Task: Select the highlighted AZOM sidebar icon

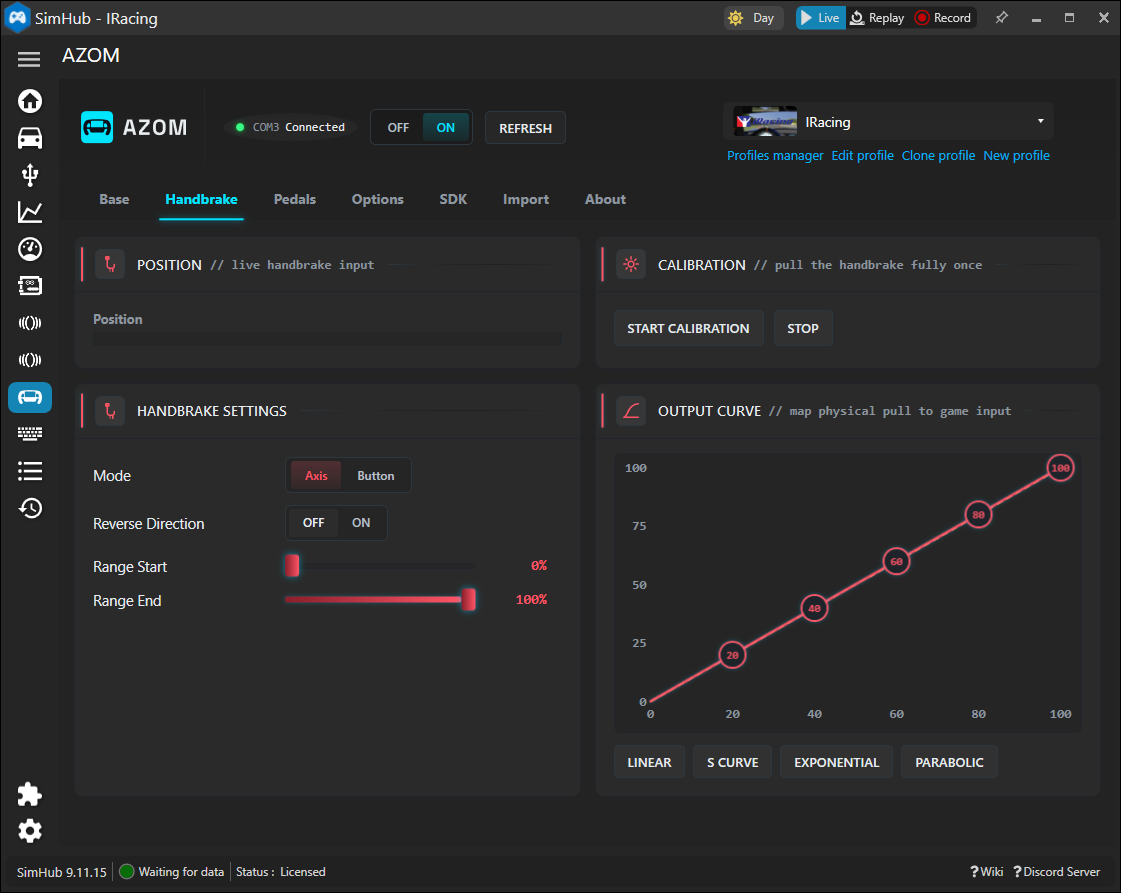Action: click(29, 397)
